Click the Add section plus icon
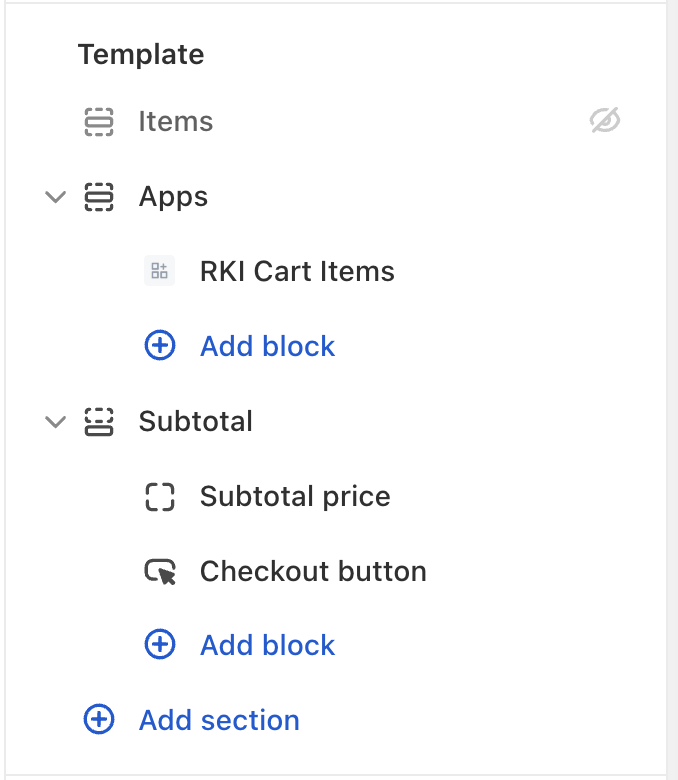Image resolution: width=678 pixels, height=780 pixels. 98,720
